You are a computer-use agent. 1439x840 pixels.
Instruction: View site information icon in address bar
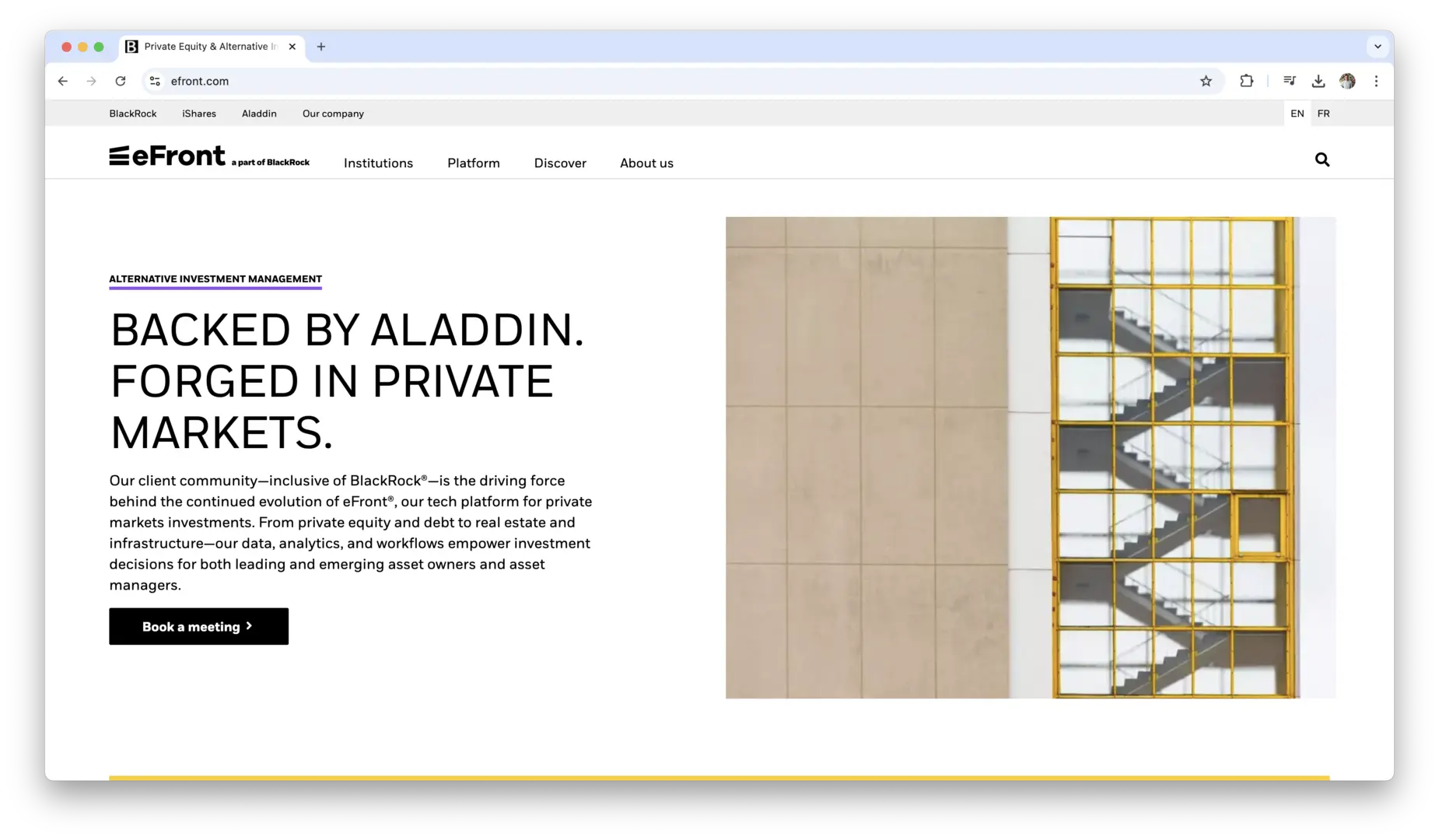coord(155,81)
